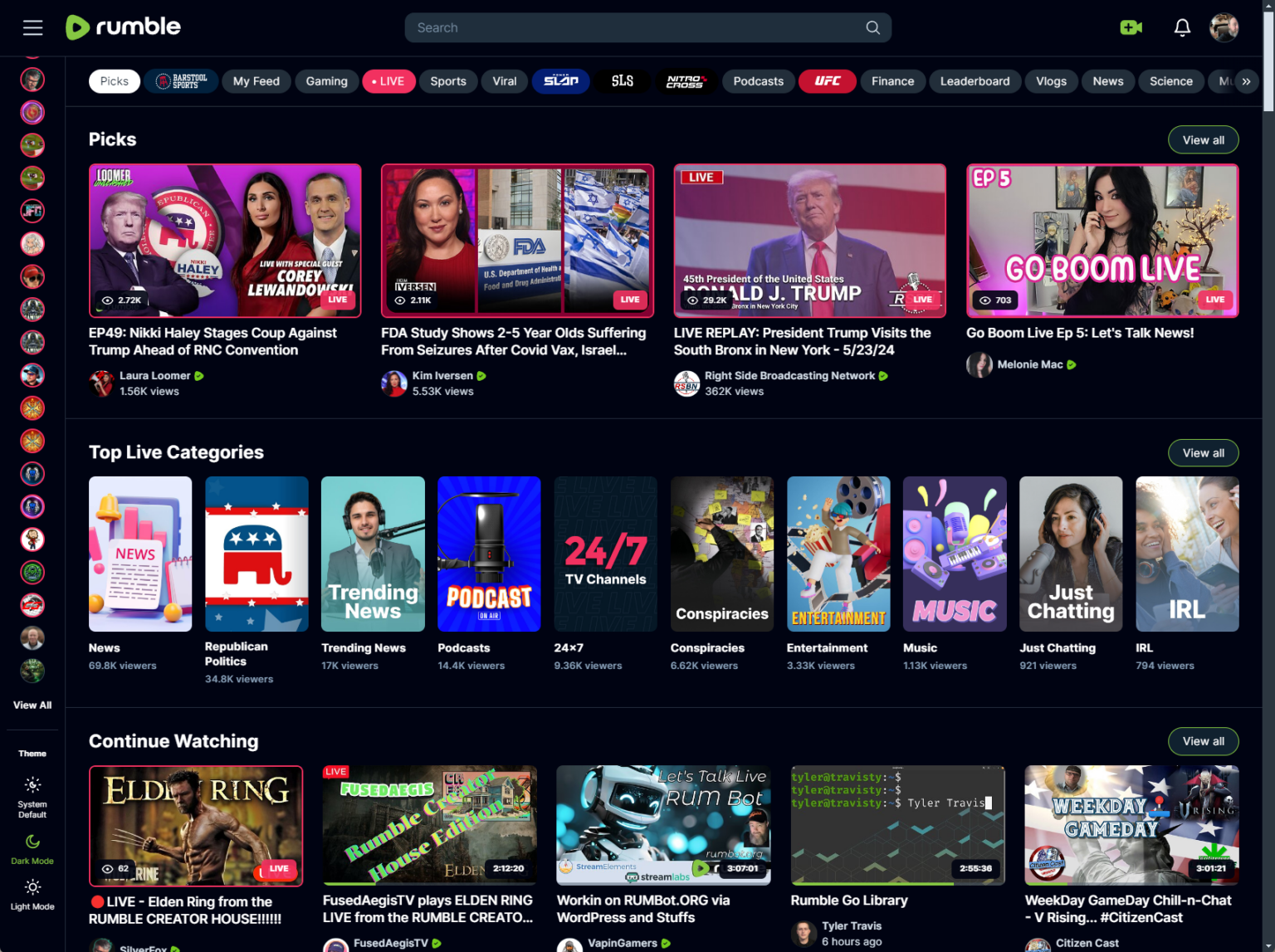Click View all for Top Live Categories
The width and height of the screenshot is (1275, 952).
pyautogui.click(x=1203, y=452)
